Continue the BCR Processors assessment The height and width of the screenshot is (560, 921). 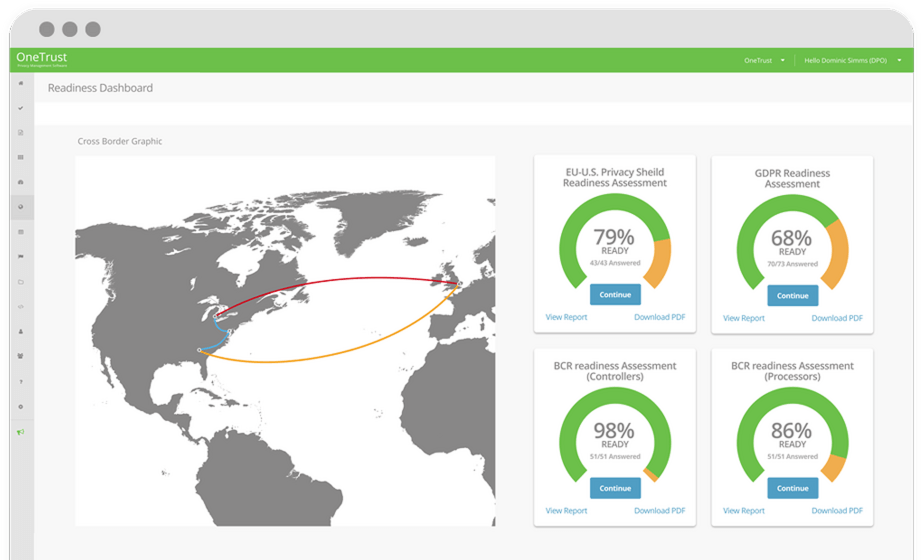[x=792, y=488]
